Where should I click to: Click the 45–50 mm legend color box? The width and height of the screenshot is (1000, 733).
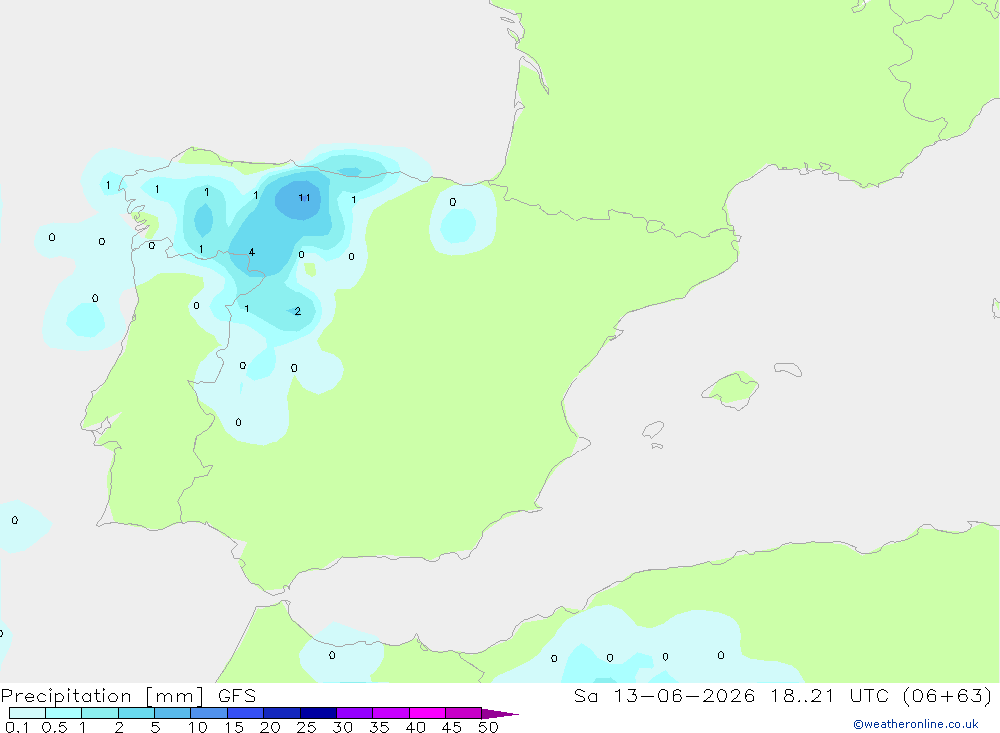coord(464,713)
